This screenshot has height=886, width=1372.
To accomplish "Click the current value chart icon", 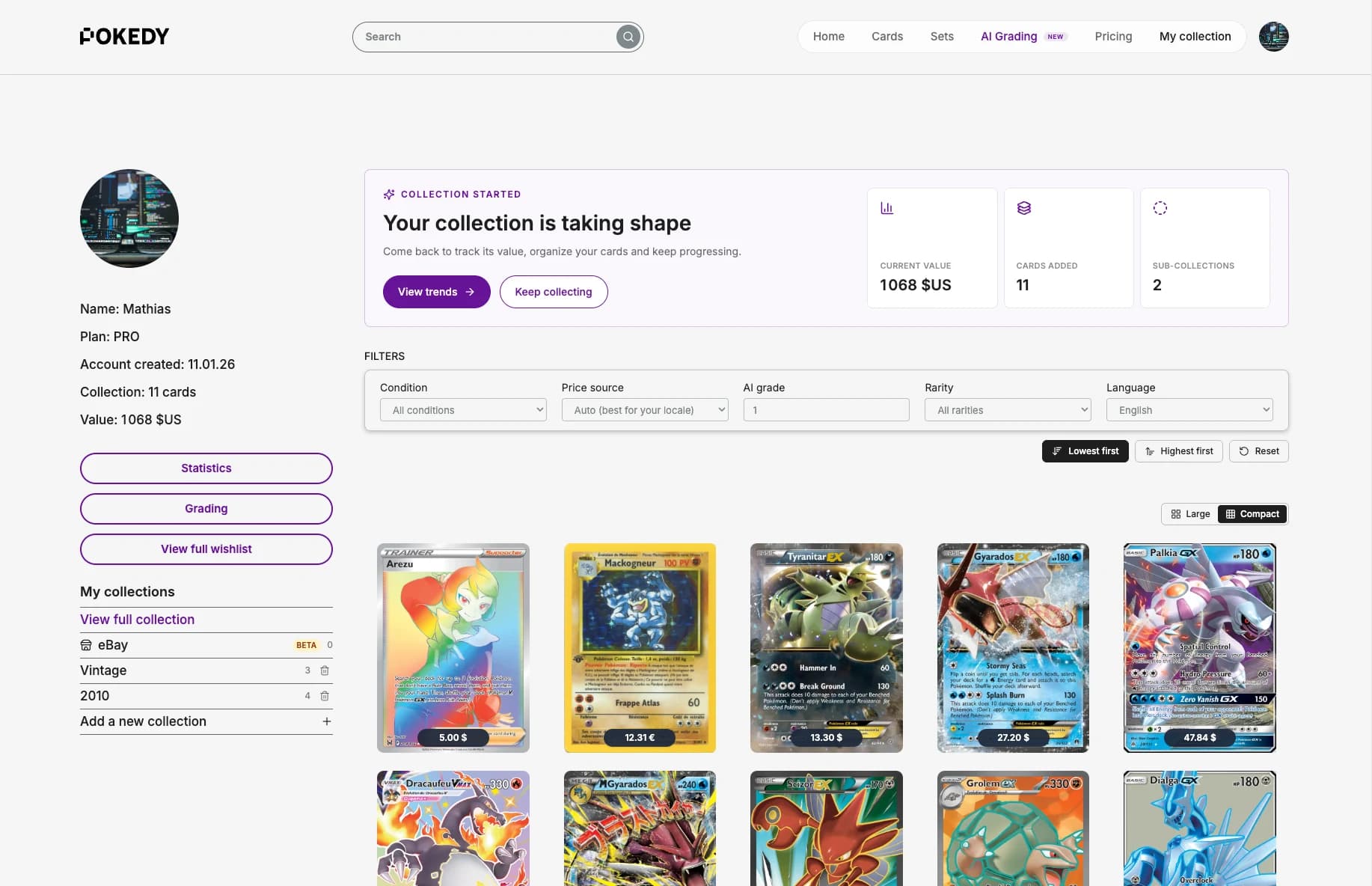I will pos(886,208).
